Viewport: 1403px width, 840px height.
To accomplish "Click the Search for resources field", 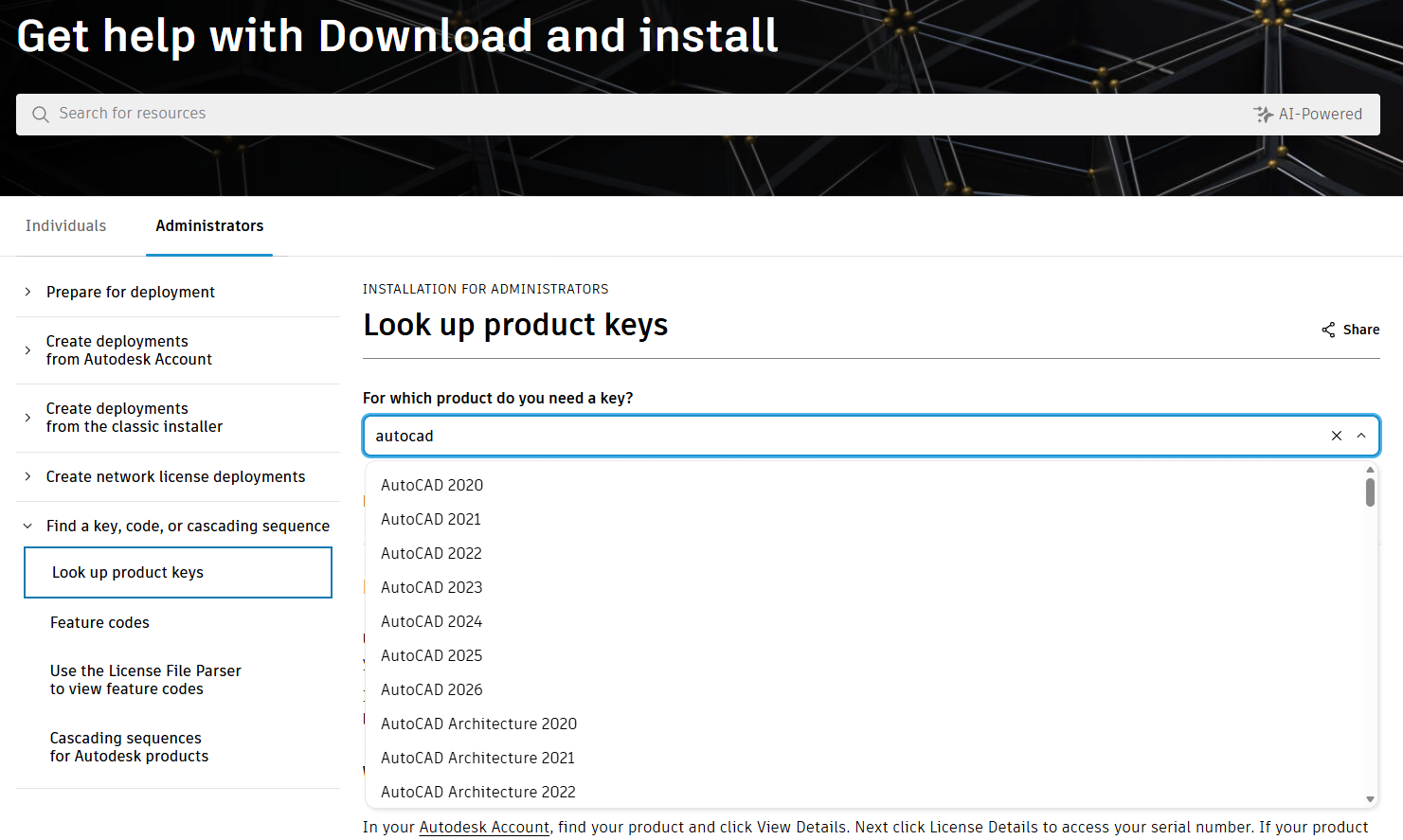I will pyautogui.click(x=697, y=115).
